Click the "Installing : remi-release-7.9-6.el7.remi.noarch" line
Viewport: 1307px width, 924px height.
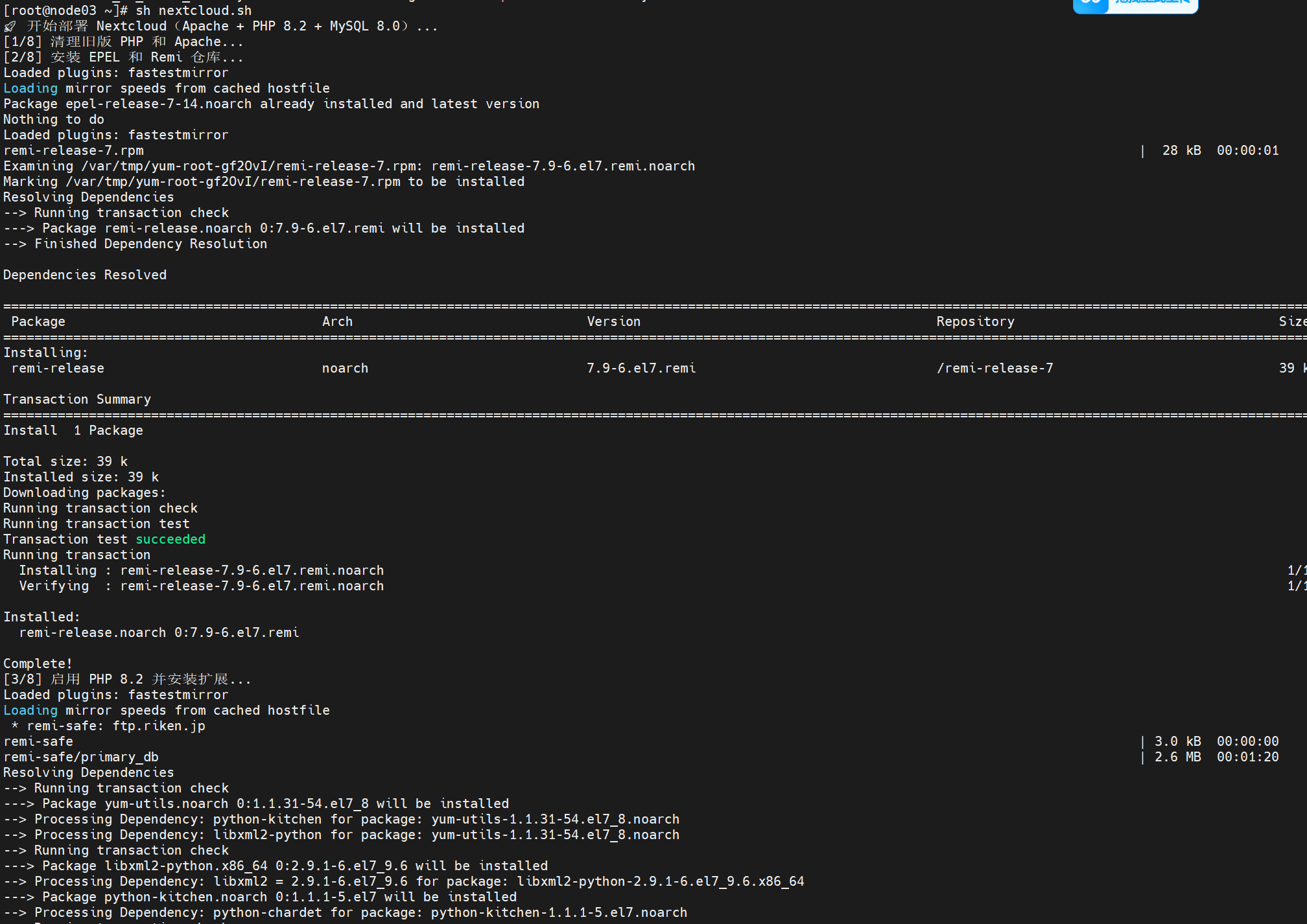pos(201,570)
